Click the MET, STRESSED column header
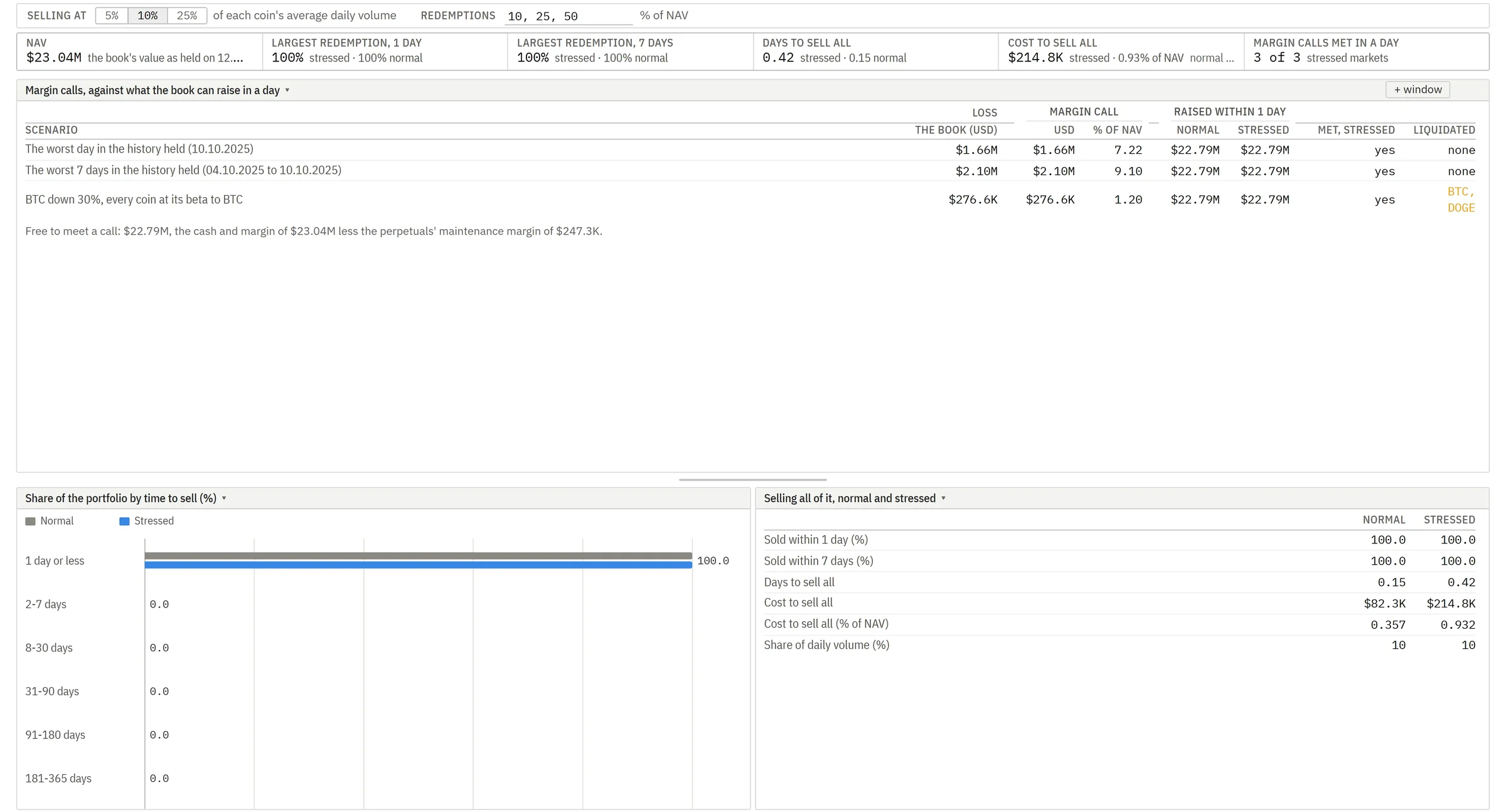 [1356, 130]
